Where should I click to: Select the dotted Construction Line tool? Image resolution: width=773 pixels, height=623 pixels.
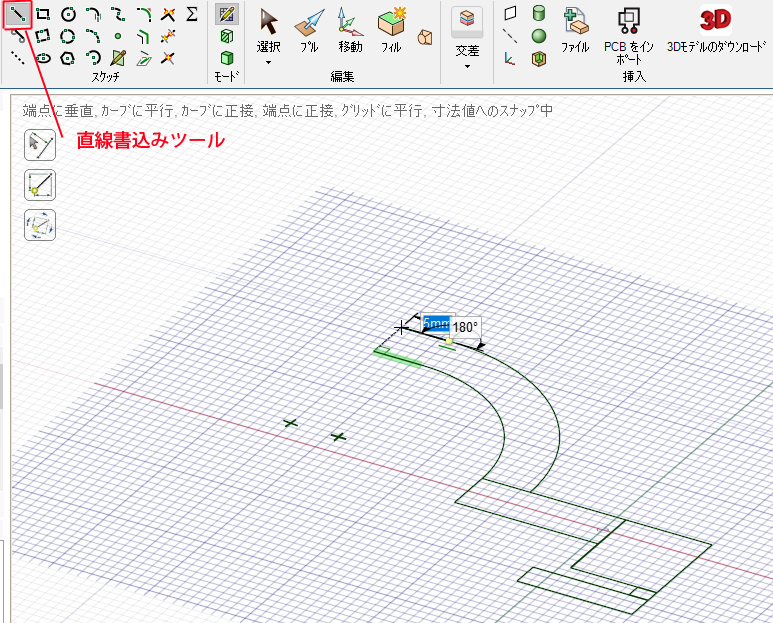[x=18, y=58]
